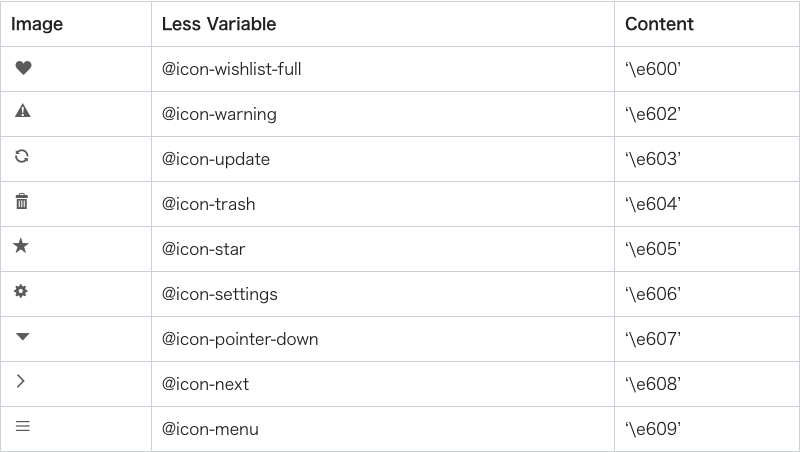Click the update refresh arrows icon
The width and height of the screenshot is (801, 452).
coord(22,156)
